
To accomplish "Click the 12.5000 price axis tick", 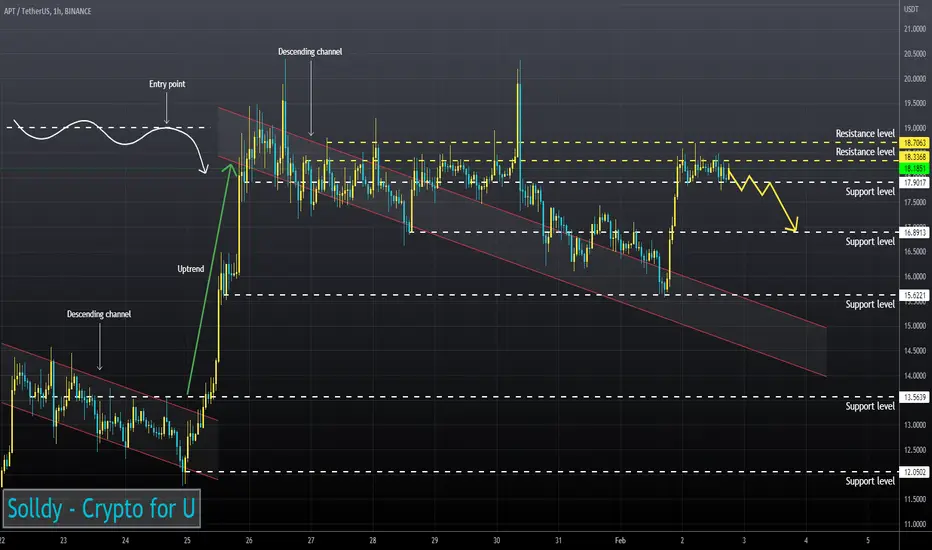I will [x=915, y=450].
